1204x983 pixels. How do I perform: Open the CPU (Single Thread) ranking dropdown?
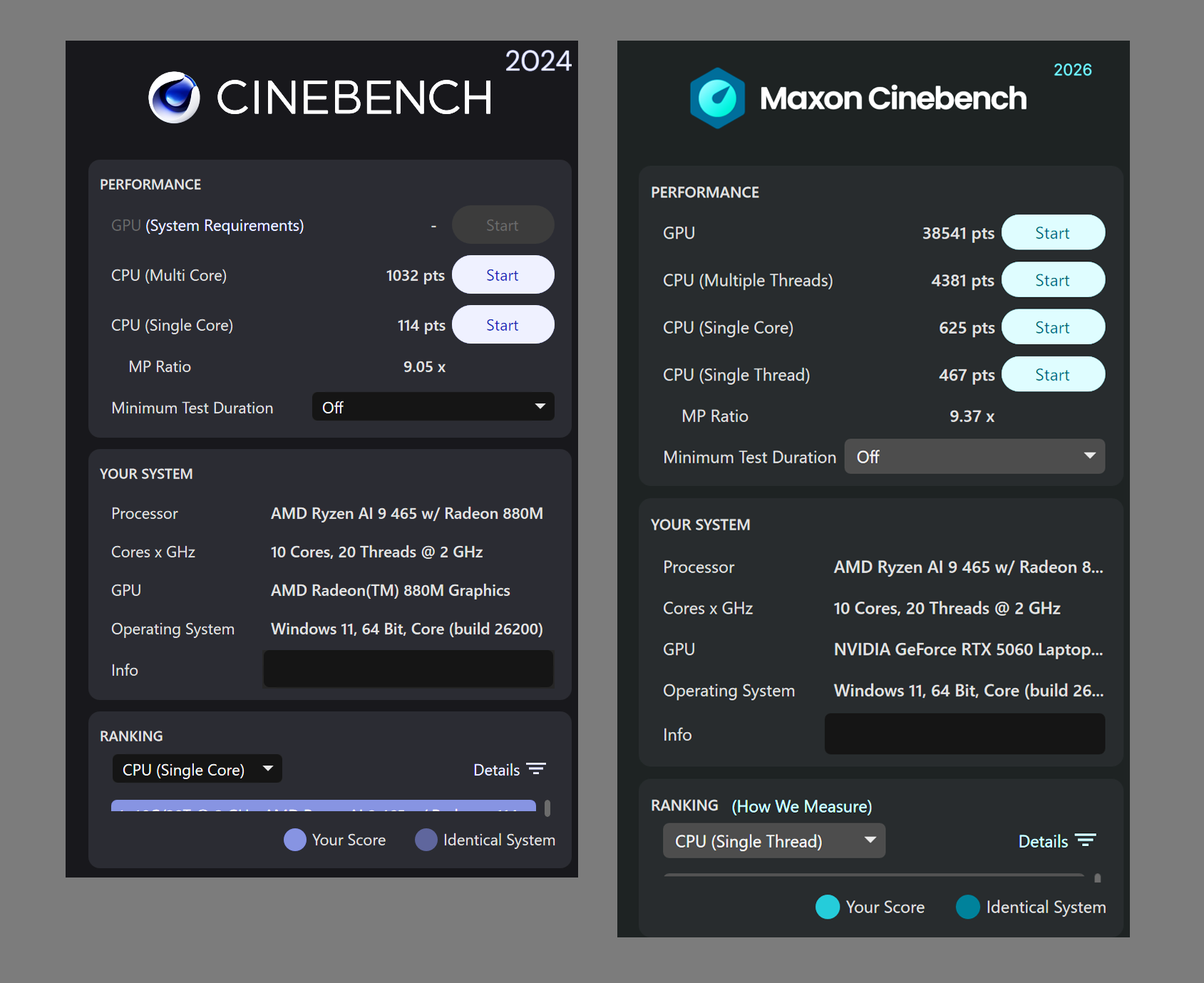[x=774, y=841]
